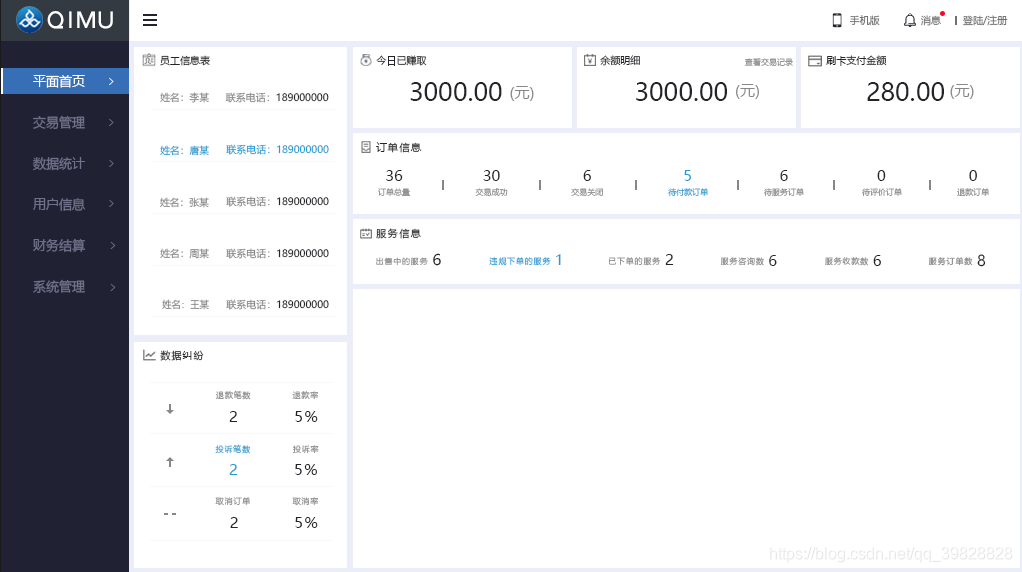Open the notification bell icon
This screenshot has height=572, width=1022.
909,21
